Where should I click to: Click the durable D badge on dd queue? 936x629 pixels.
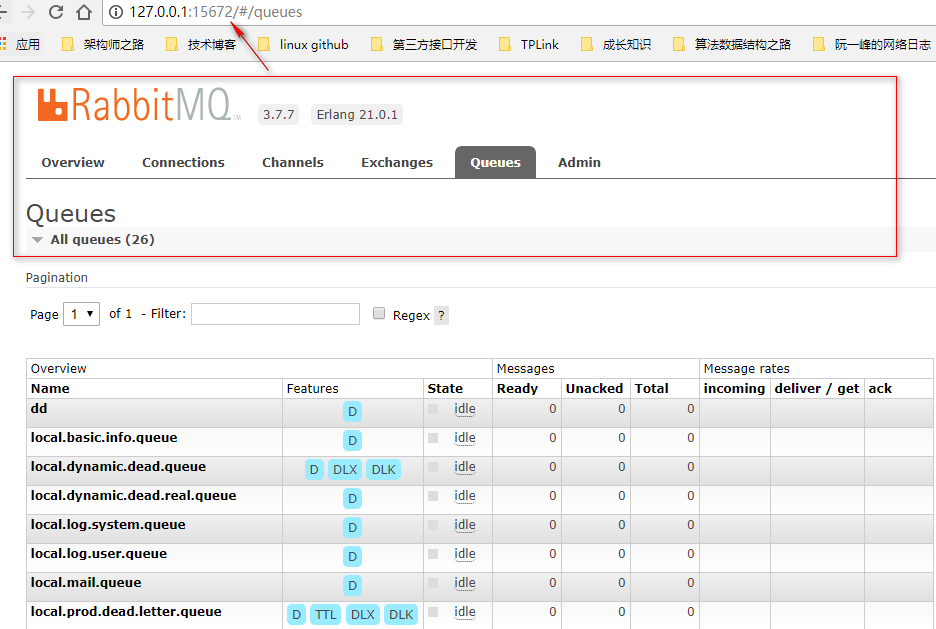click(x=352, y=411)
